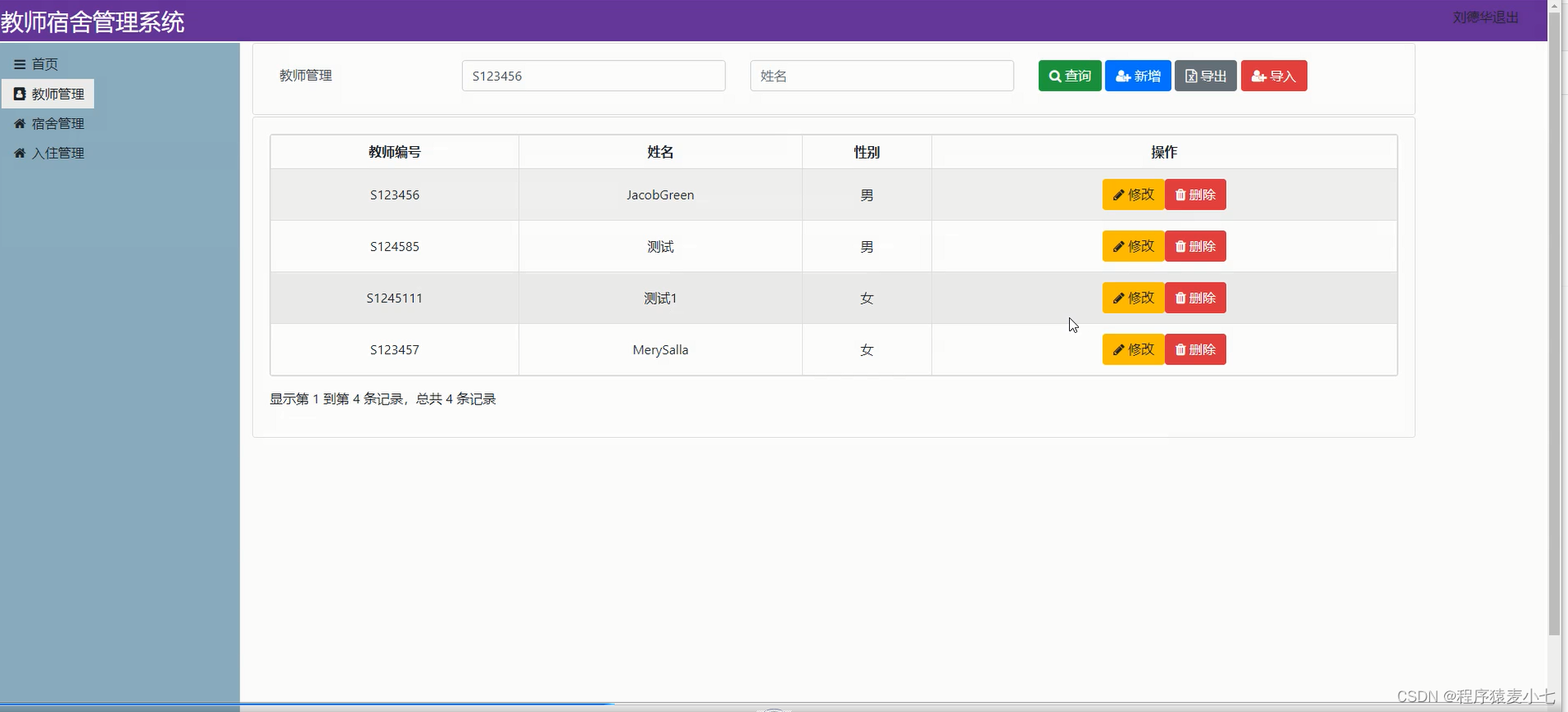Click the 教师管理 panel label beside search fields
The image size is (1568, 712).
[x=306, y=76]
